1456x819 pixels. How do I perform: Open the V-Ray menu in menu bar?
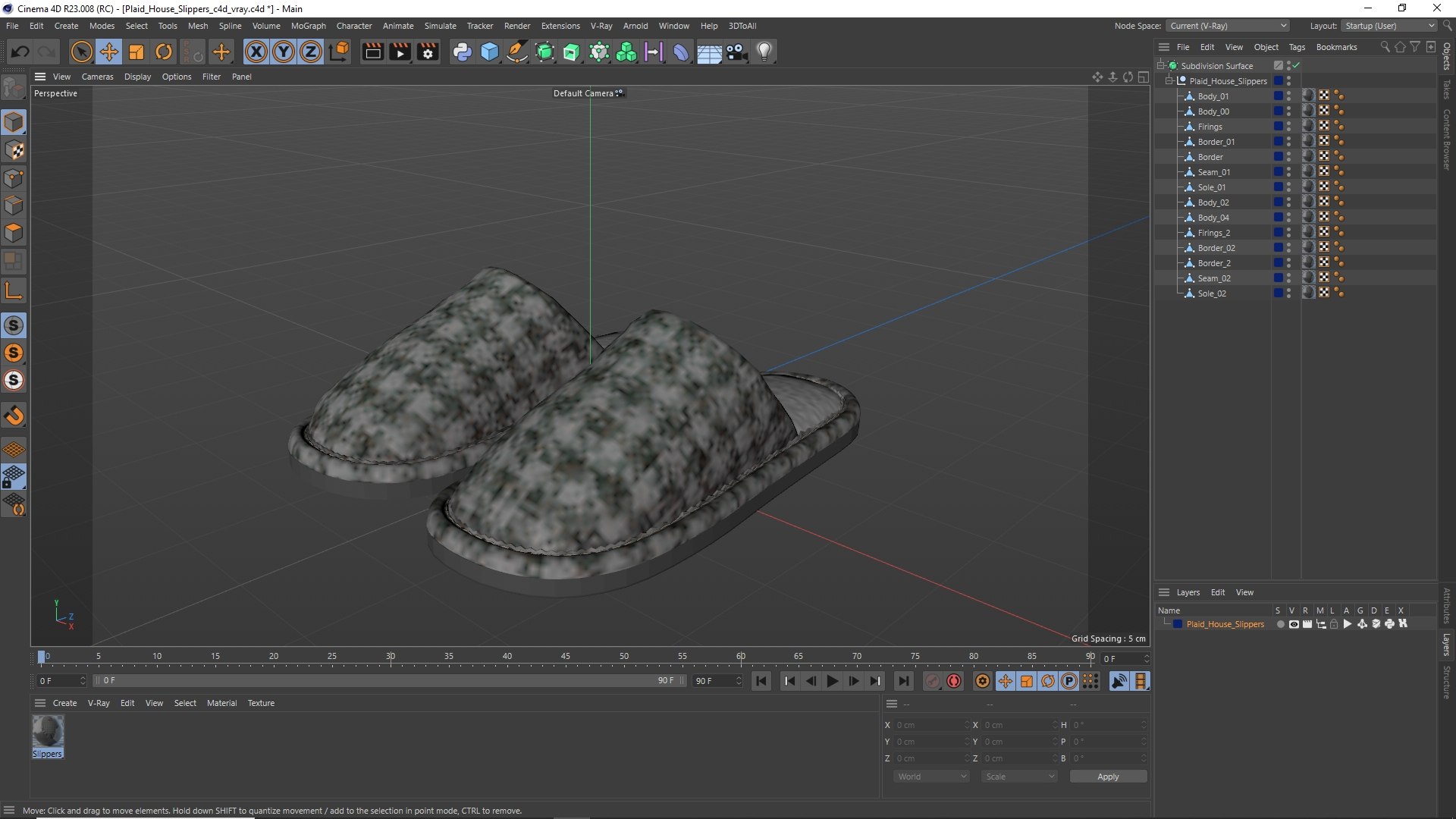(601, 26)
